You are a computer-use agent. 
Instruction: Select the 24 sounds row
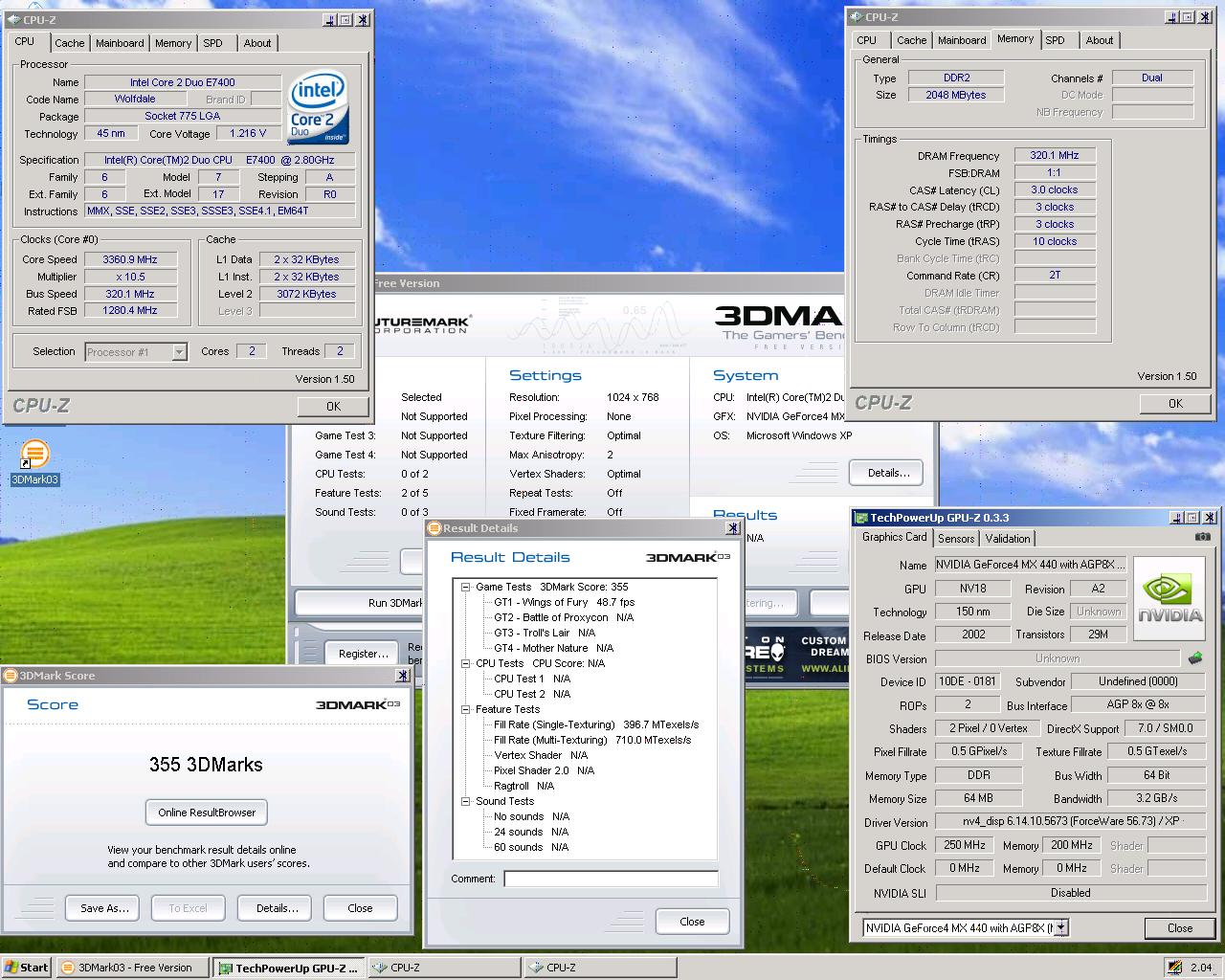coord(531,832)
